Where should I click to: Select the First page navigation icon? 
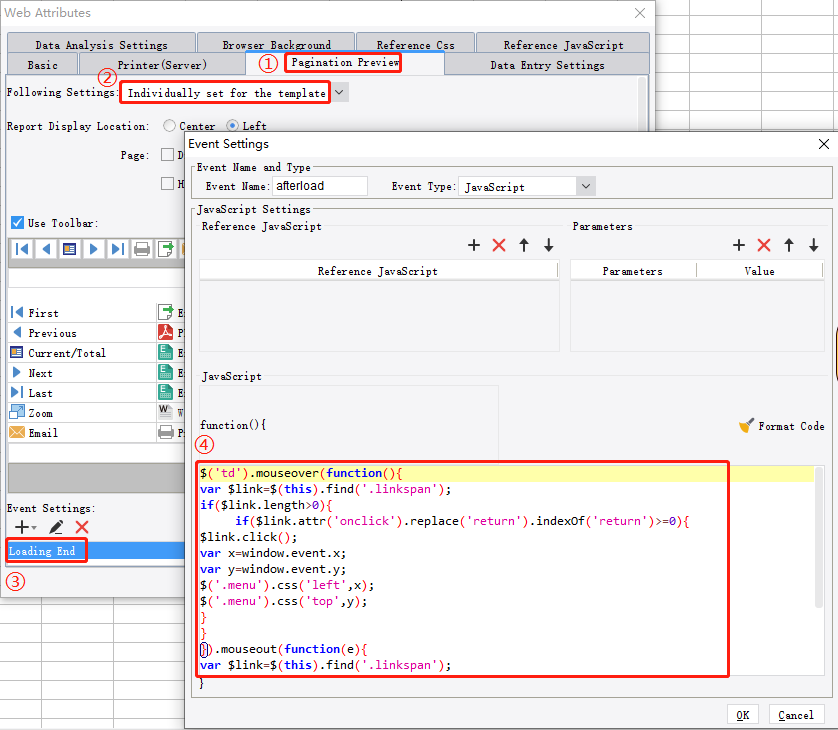(x=15, y=312)
